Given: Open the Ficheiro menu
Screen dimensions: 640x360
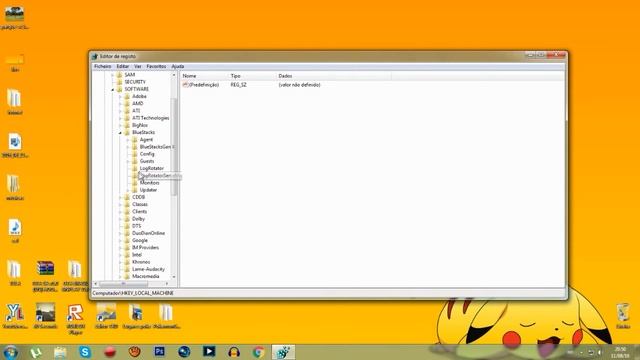Looking at the screenshot, I should (102, 66).
